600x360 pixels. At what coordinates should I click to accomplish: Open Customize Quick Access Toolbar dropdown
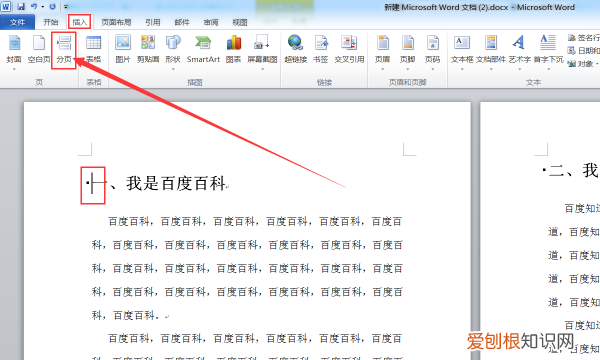[66, 7]
